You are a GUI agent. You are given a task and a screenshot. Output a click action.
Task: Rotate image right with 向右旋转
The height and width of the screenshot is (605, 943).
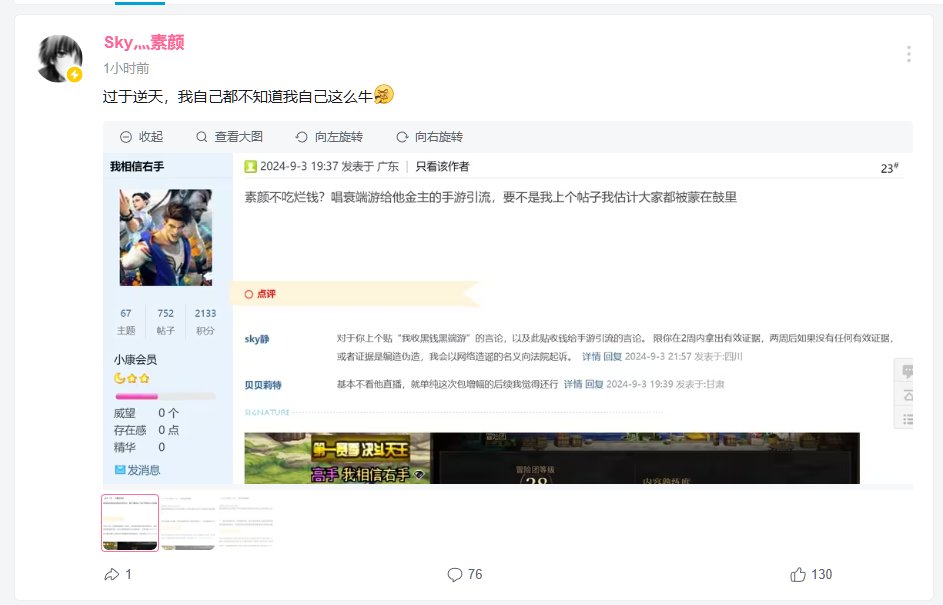(x=429, y=137)
